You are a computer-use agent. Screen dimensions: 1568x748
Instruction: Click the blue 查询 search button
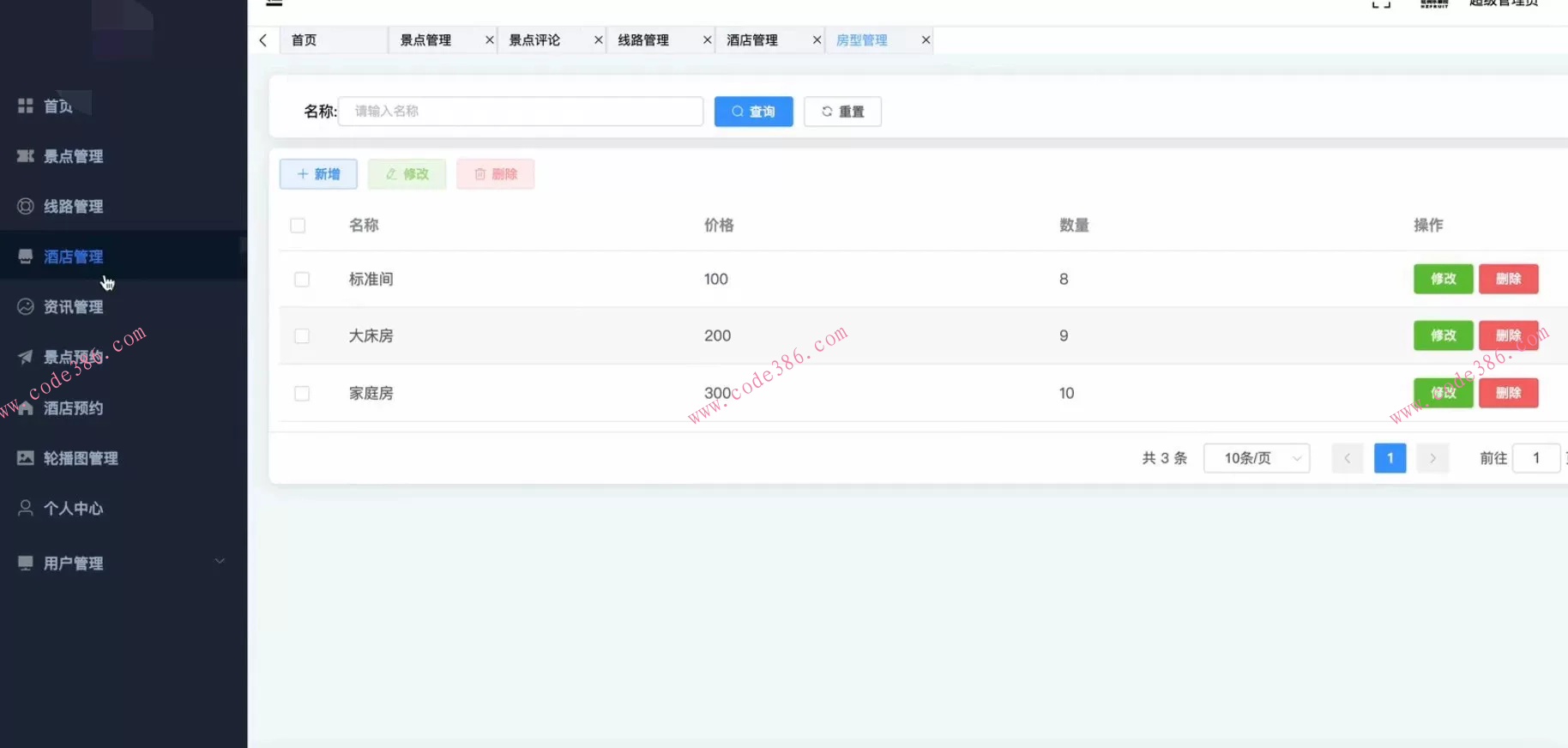coord(753,112)
